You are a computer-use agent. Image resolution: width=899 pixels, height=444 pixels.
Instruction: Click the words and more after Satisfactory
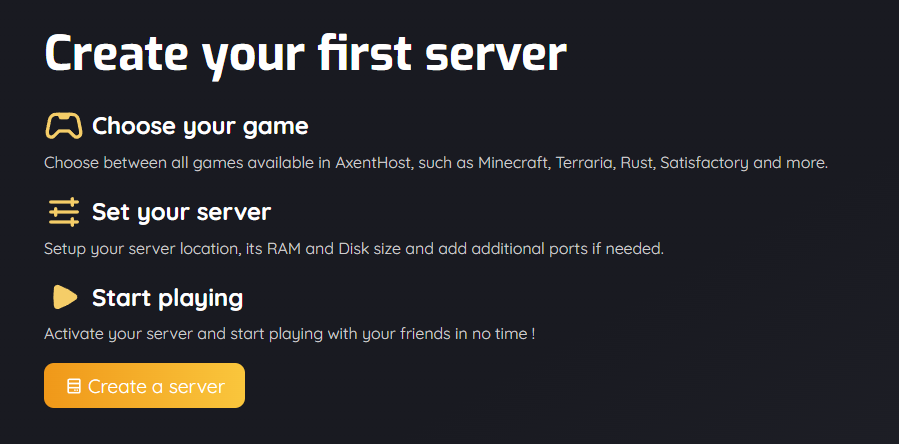tap(791, 163)
